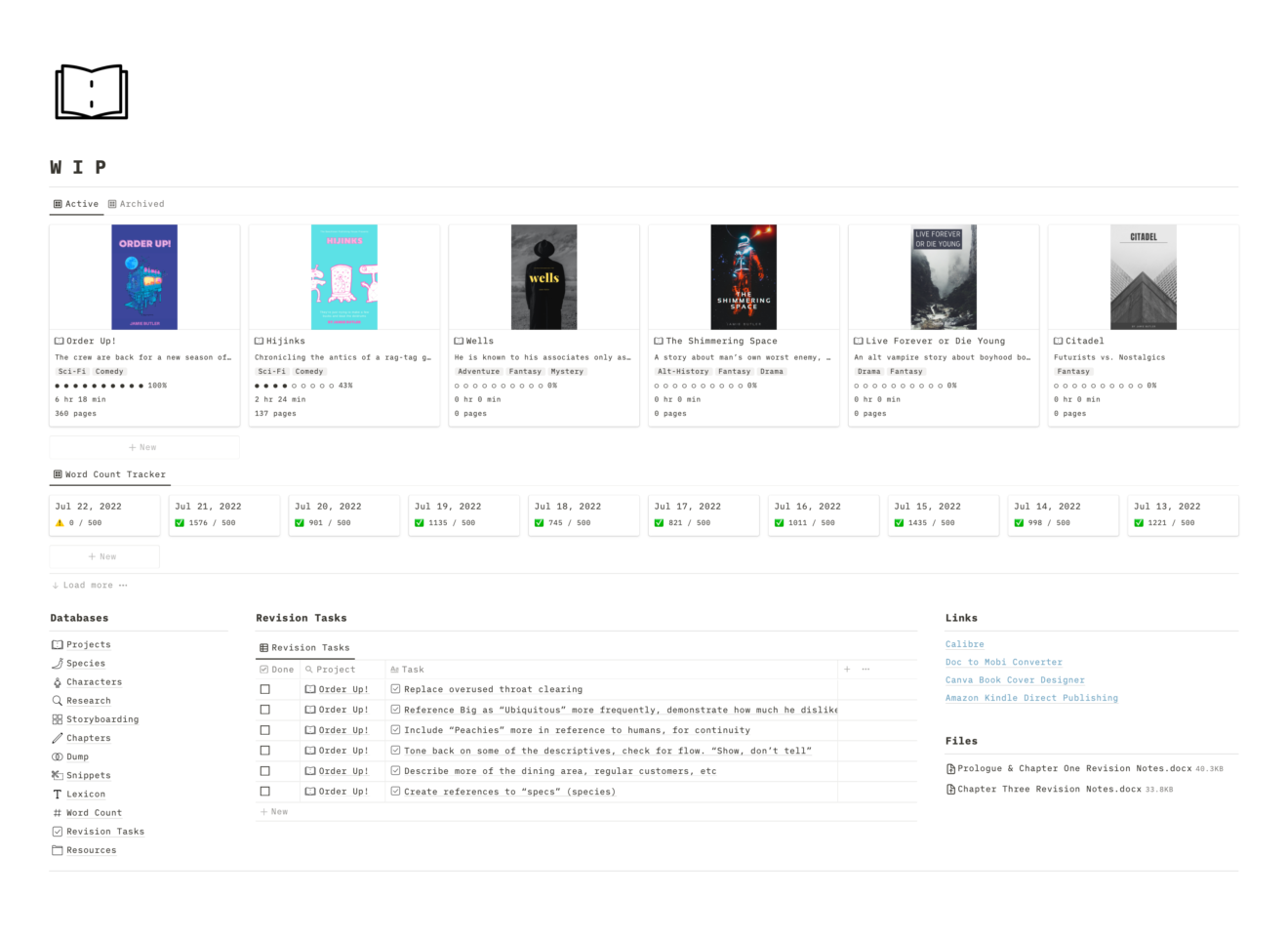Click the Order Up! progress indicator

click(x=110, y=386)
